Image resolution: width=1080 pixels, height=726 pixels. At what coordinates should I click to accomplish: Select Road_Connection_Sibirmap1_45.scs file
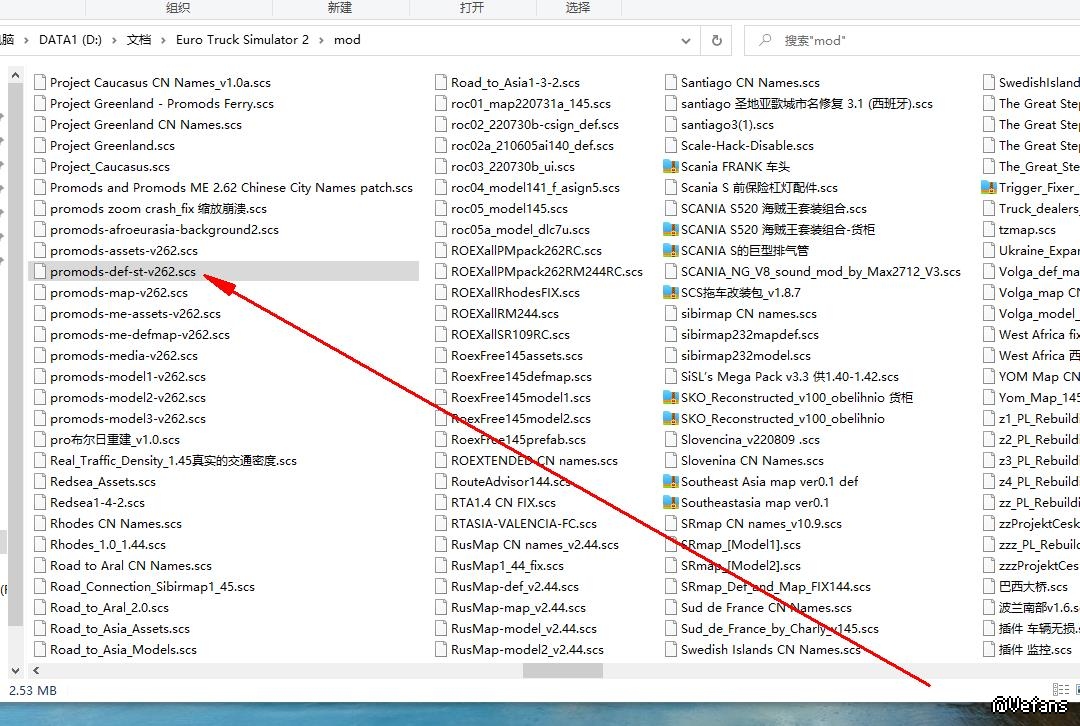152,587
